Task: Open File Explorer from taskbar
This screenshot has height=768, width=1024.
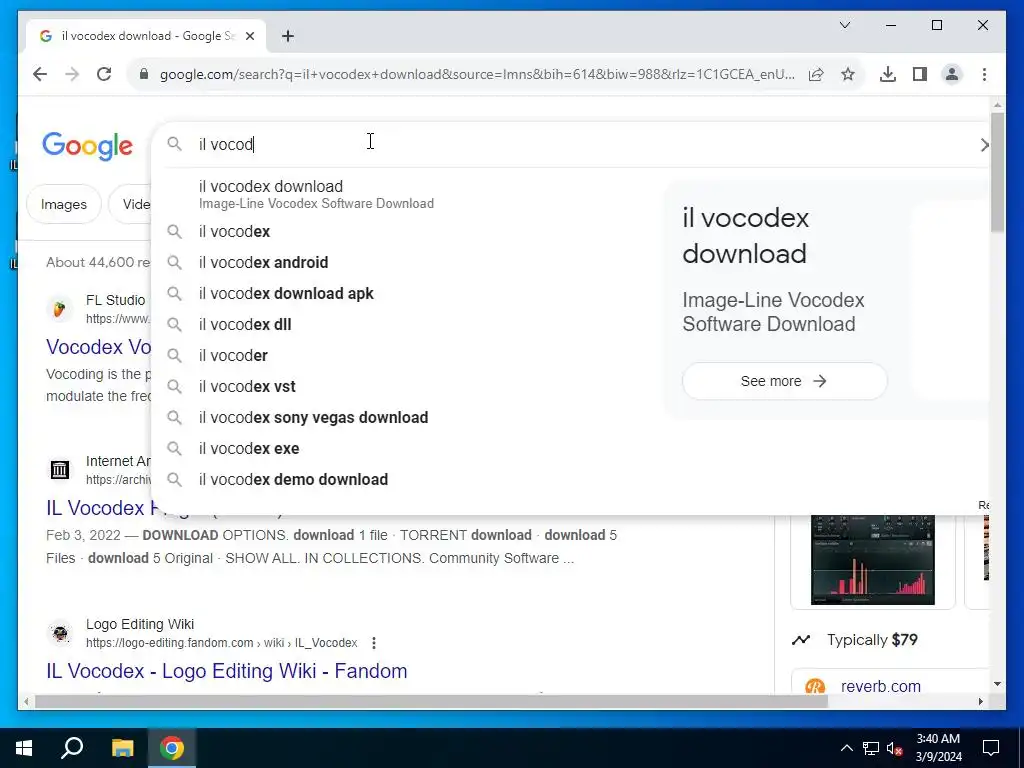Action: 122,748
